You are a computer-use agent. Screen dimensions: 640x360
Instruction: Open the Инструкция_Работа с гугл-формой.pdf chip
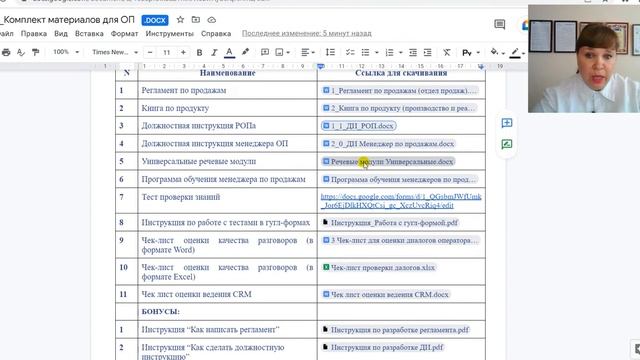391,223
